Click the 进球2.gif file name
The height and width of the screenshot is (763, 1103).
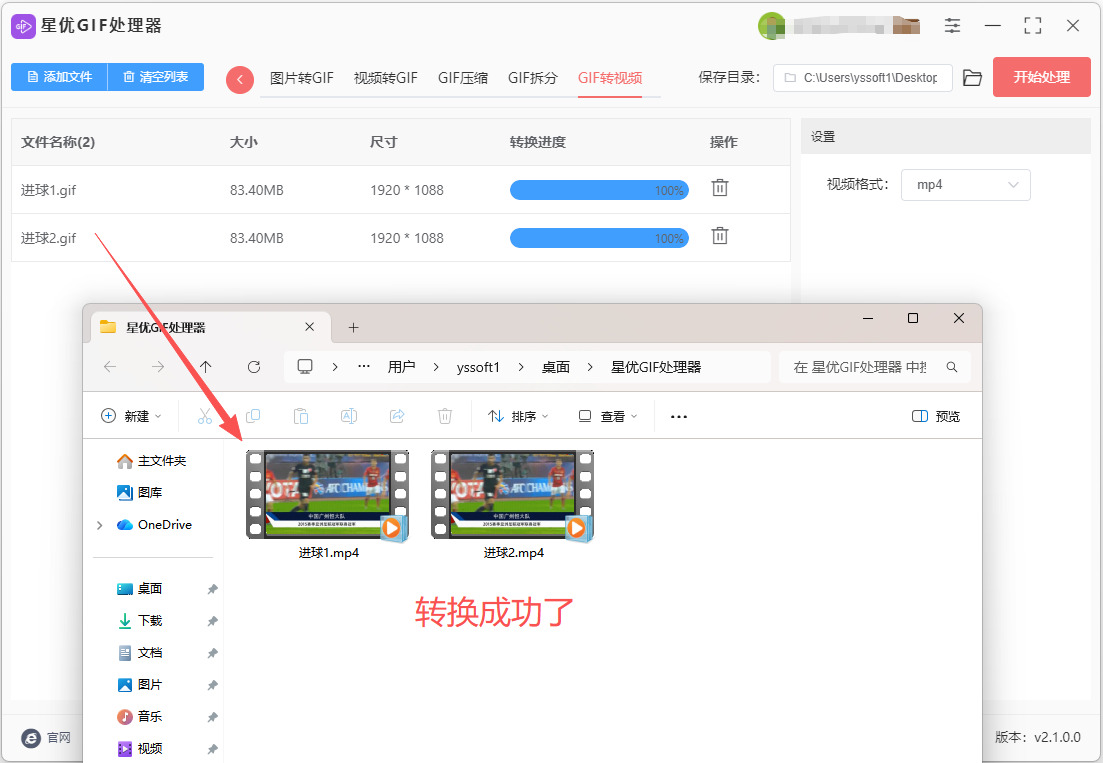49,238
